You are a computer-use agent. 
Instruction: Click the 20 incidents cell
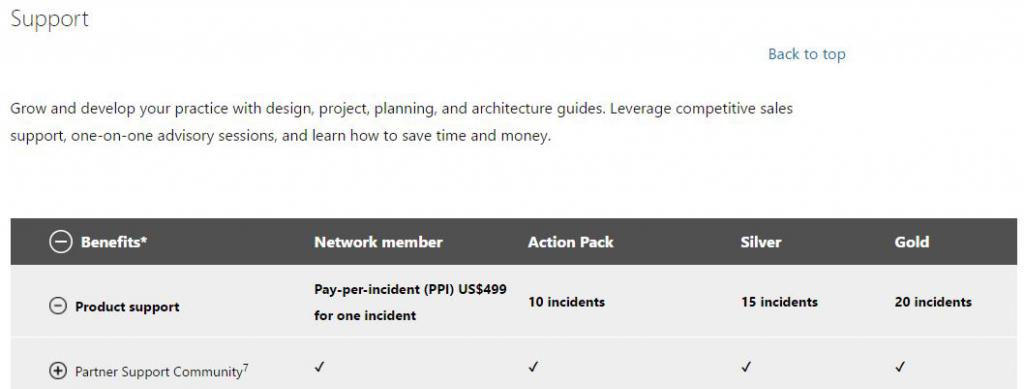click(933, 302)
